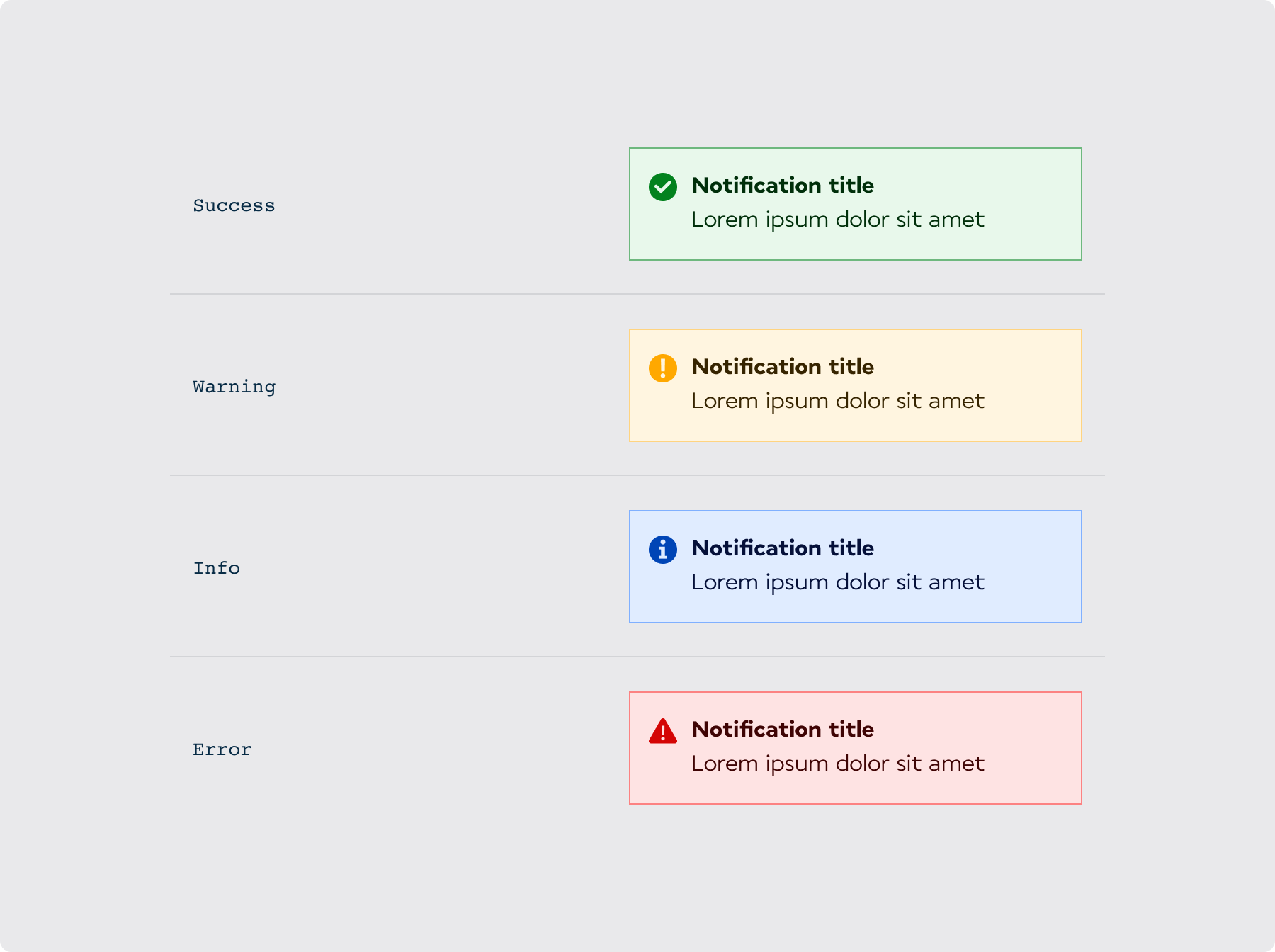Click the title in the blue notification

click(783, 548)
